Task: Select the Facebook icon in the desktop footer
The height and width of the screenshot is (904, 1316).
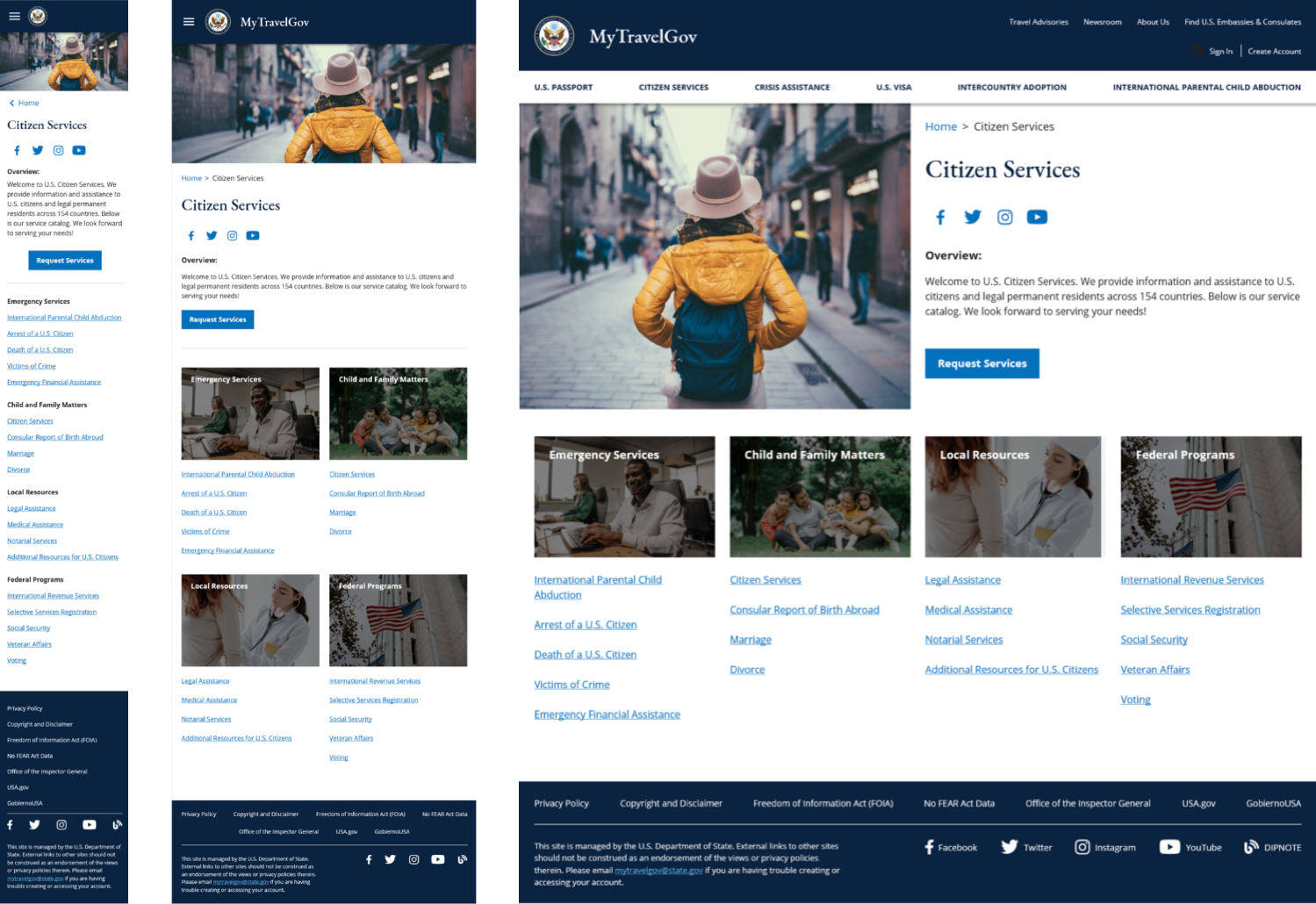Action: click(x=928, y=846)
